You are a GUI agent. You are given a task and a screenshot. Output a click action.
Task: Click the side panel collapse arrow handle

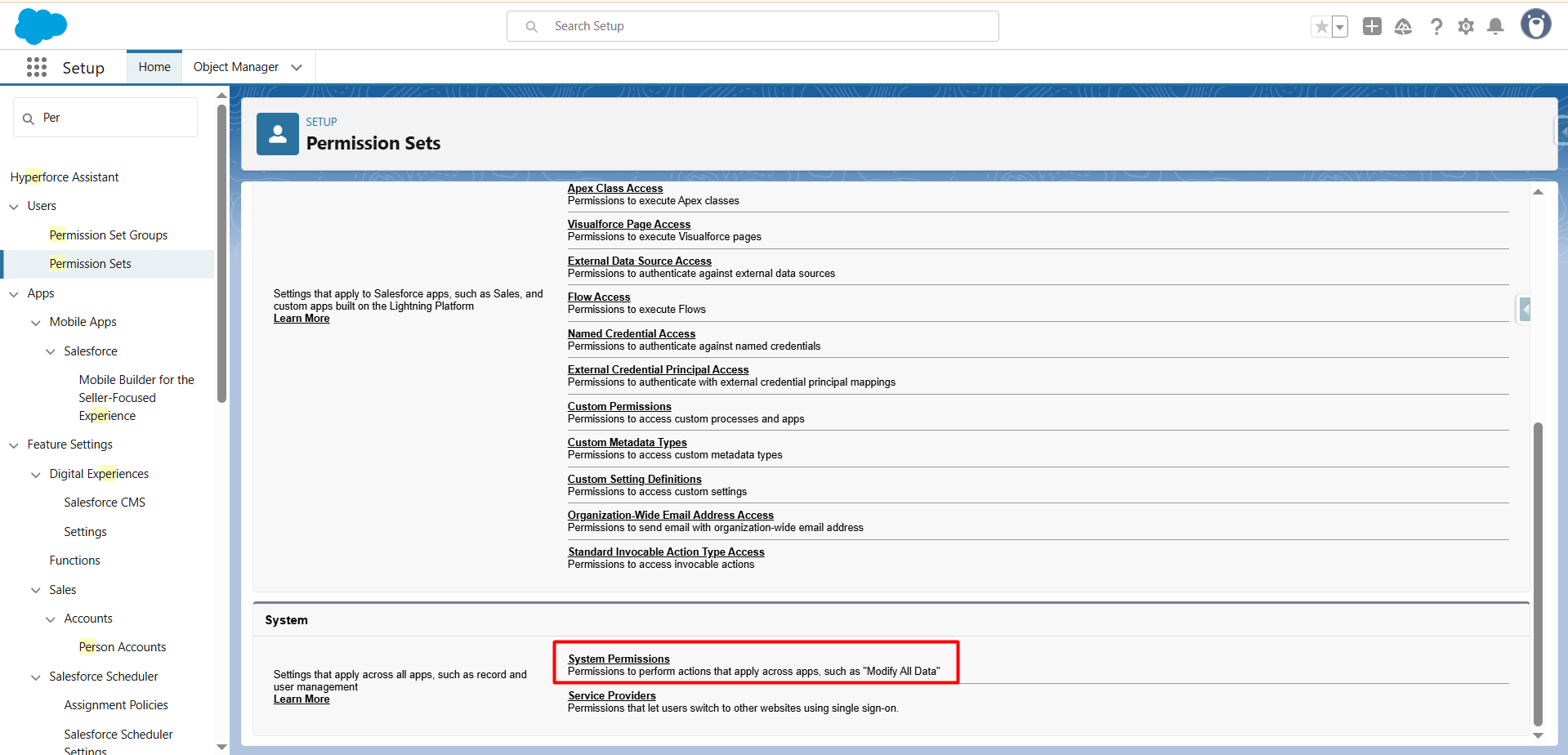coord(1524,310)
